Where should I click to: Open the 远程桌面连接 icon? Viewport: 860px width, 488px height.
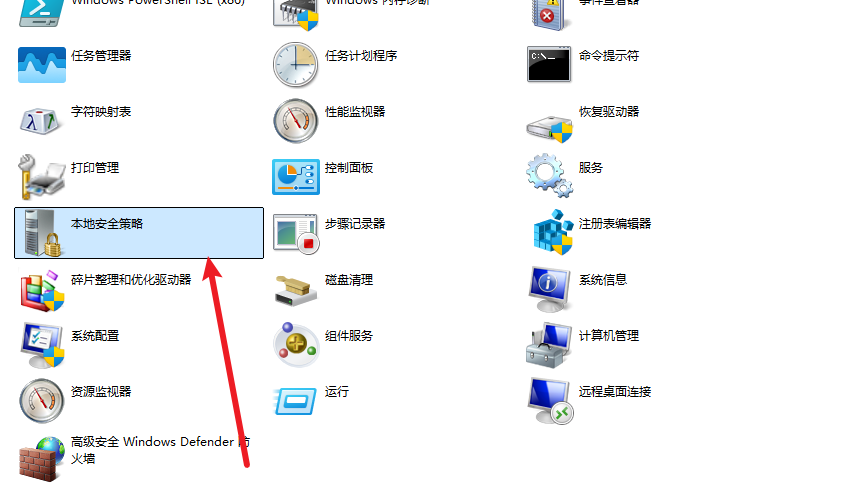click(x=550, y=401)
